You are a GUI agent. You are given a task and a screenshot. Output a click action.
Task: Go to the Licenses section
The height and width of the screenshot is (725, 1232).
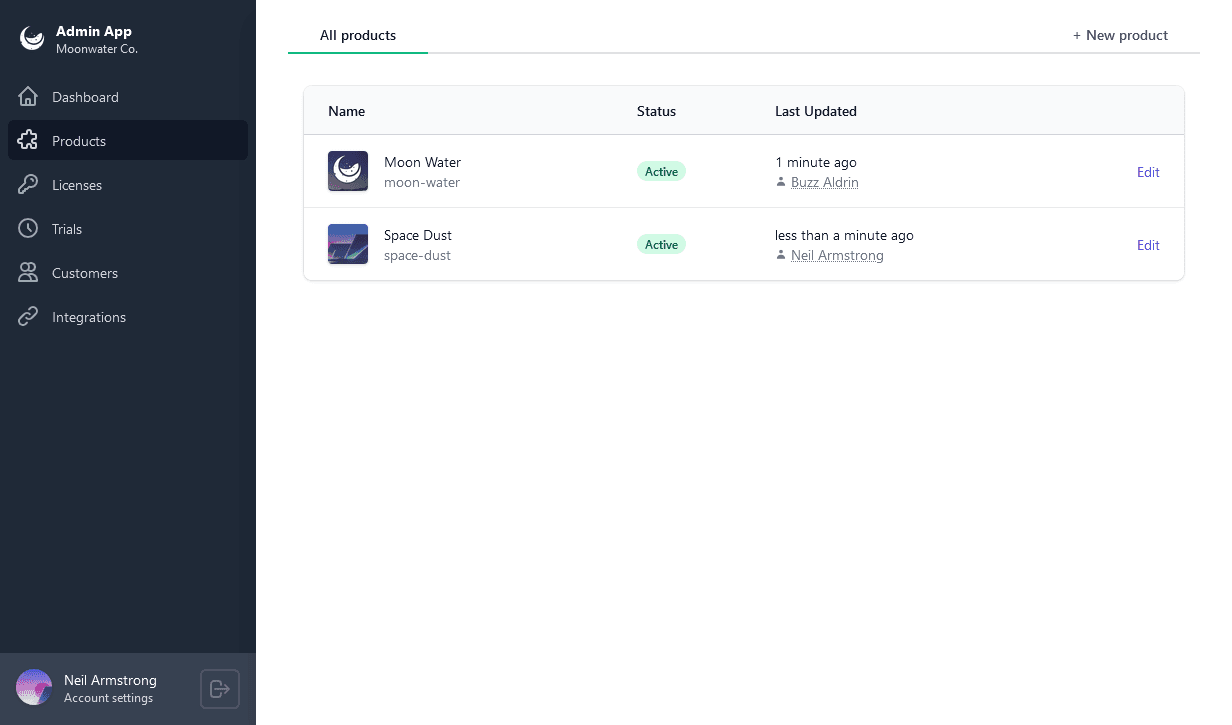[x=77, y=185]
